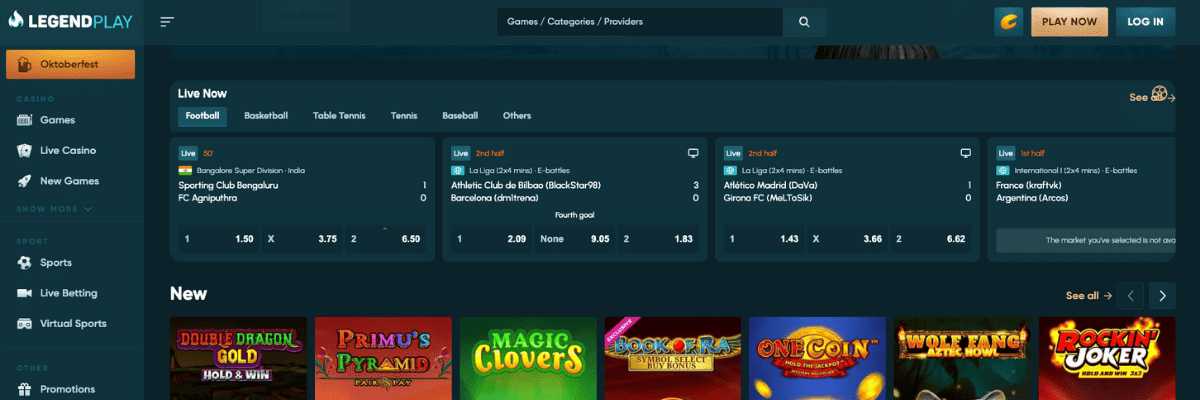Click in Games / Categories / Providers search field
1200x400 pixels.
[x=640, y=22]
